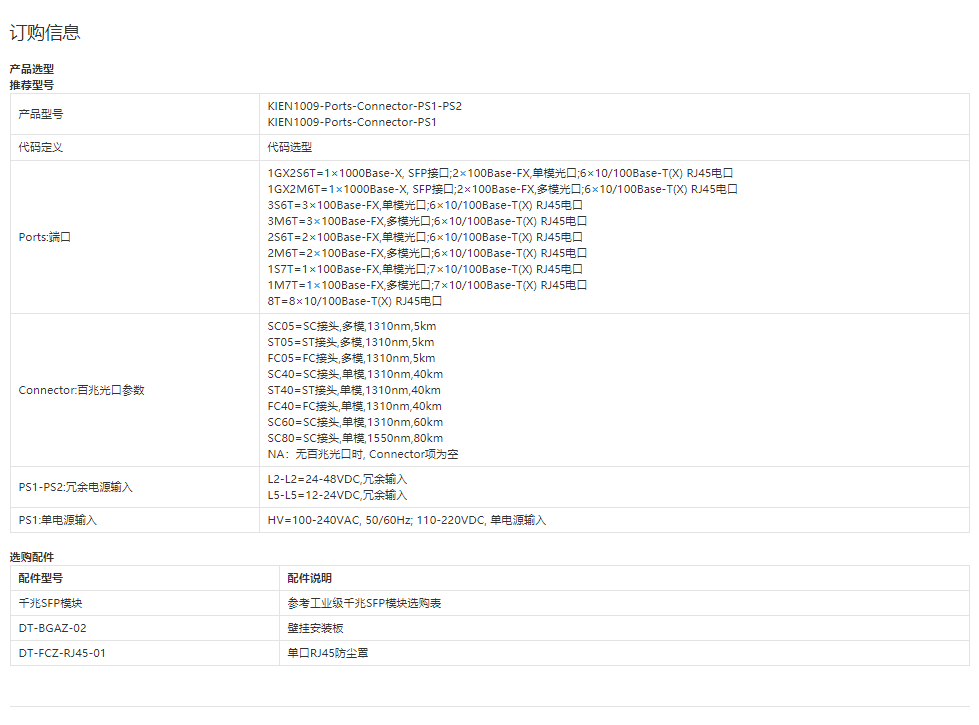Select the SC05 connector option line
This screenshot has width=979, height=725.
pos(351,326)
